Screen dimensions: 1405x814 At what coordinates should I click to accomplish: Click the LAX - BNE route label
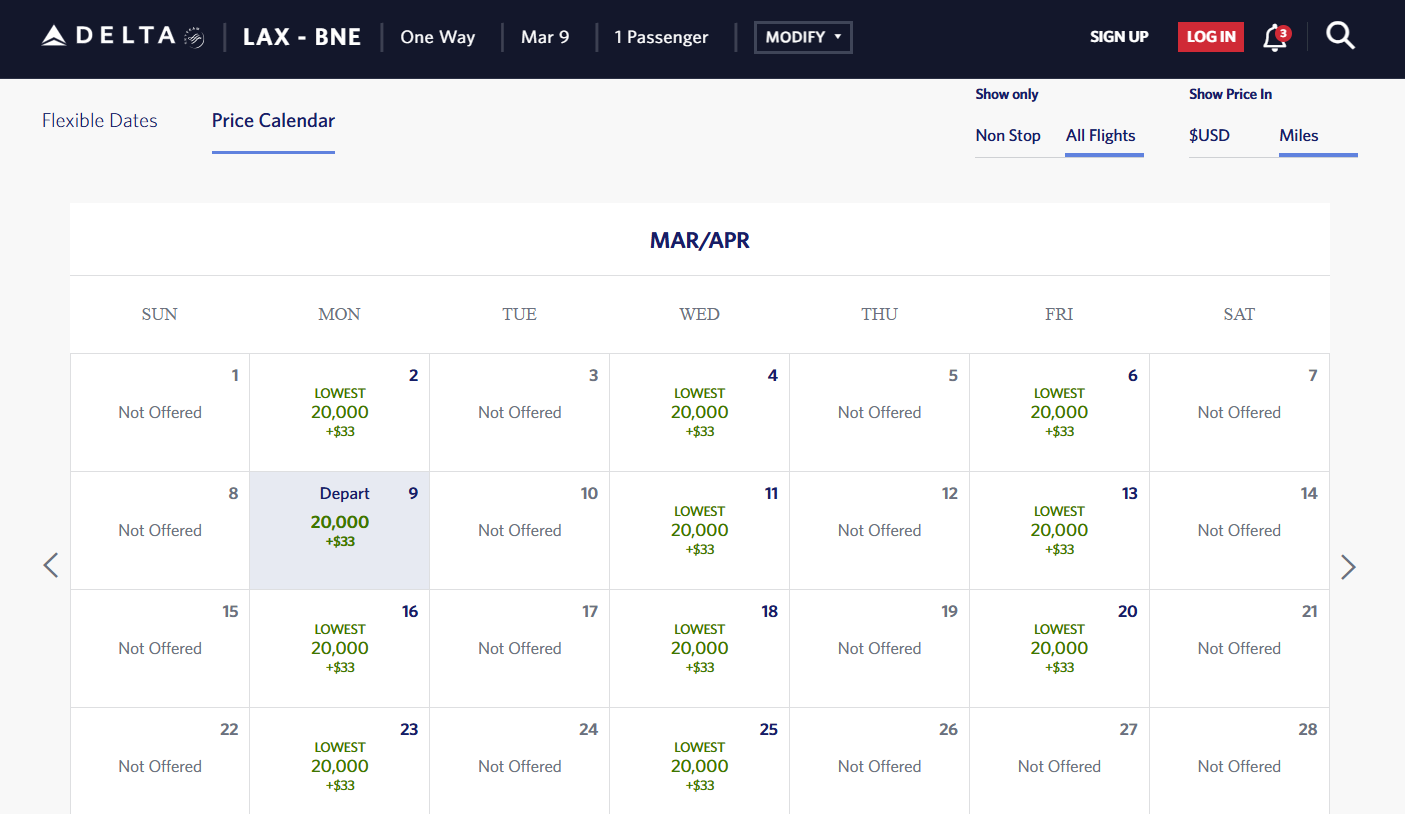(x=302, y=36)
